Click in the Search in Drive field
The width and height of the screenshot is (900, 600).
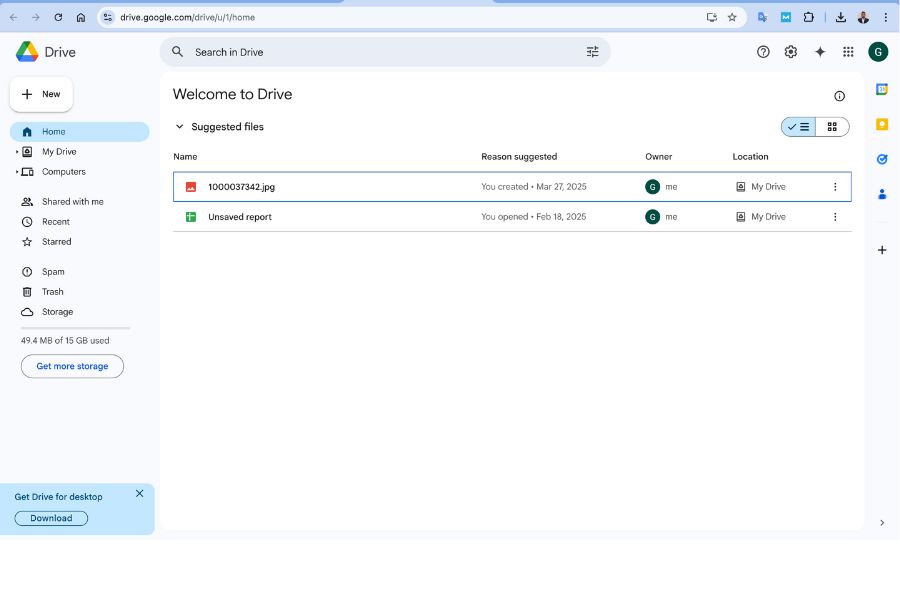(385, 52)
